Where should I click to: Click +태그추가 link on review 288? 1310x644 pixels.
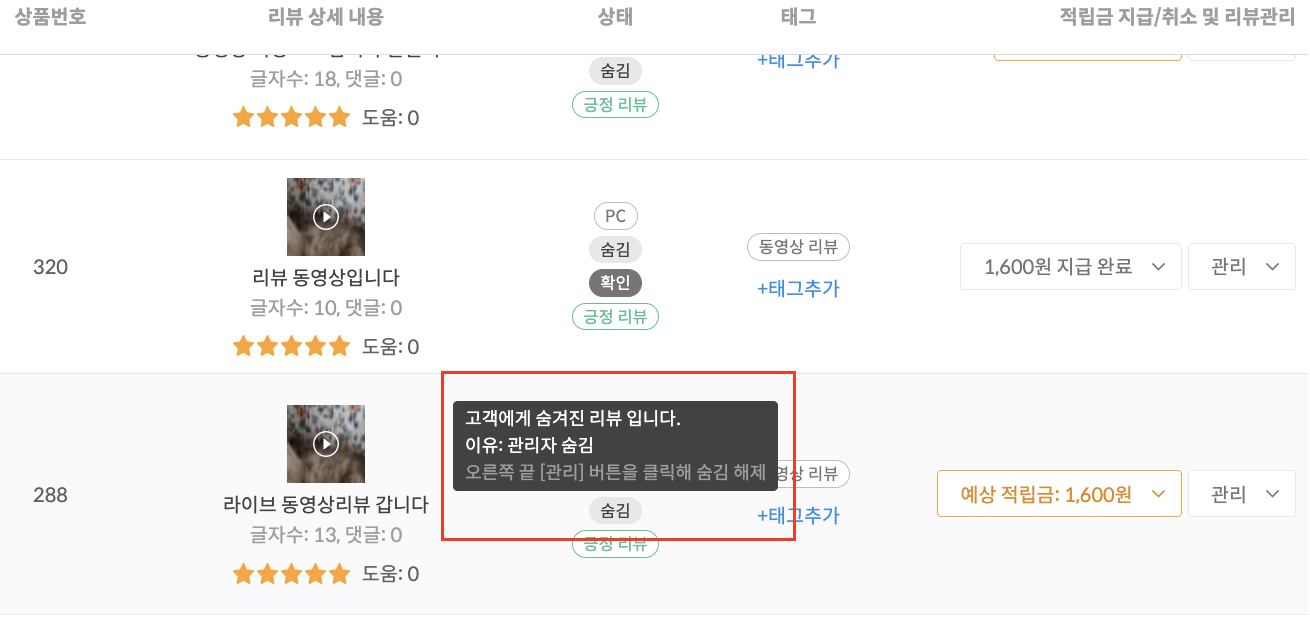click(x=797, y=514)
